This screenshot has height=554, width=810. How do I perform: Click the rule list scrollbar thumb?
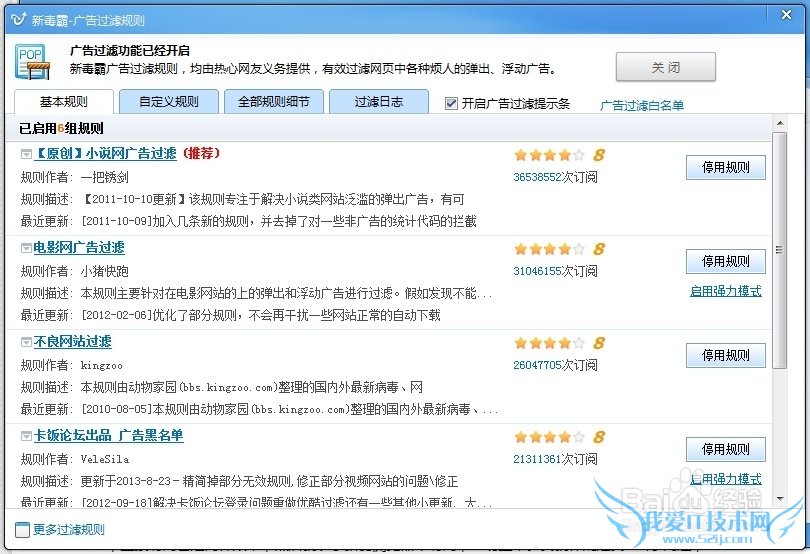click(x=780, y=250)
